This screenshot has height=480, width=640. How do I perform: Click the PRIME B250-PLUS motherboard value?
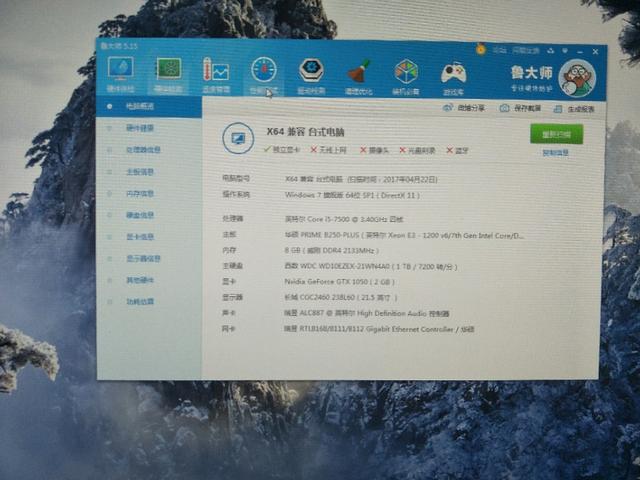coord(404,235)
